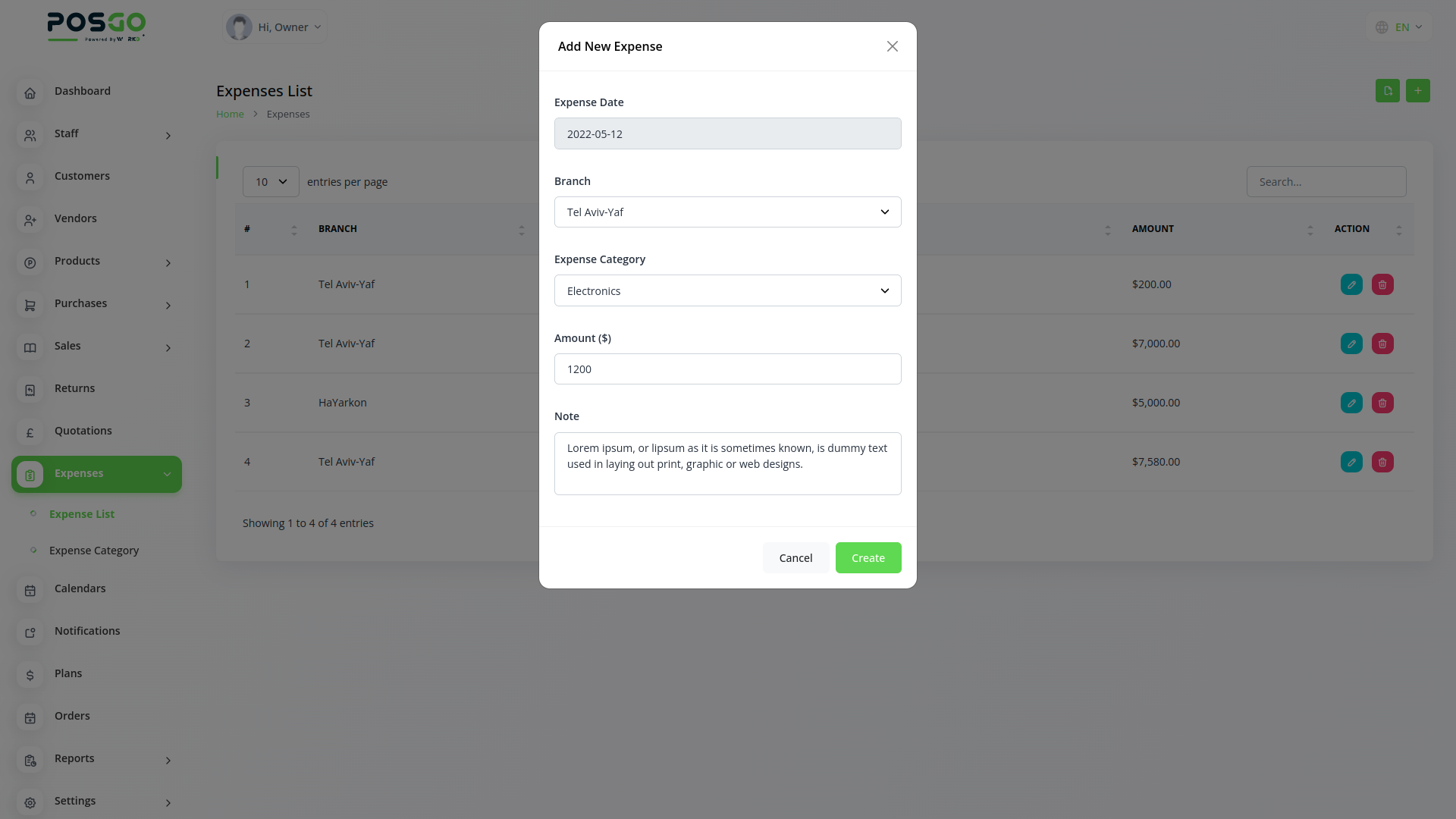Click the edit pencil icon for row 1
Image resolution: width=1456 pixels, height=819 pixels.
coord(1351,284)
